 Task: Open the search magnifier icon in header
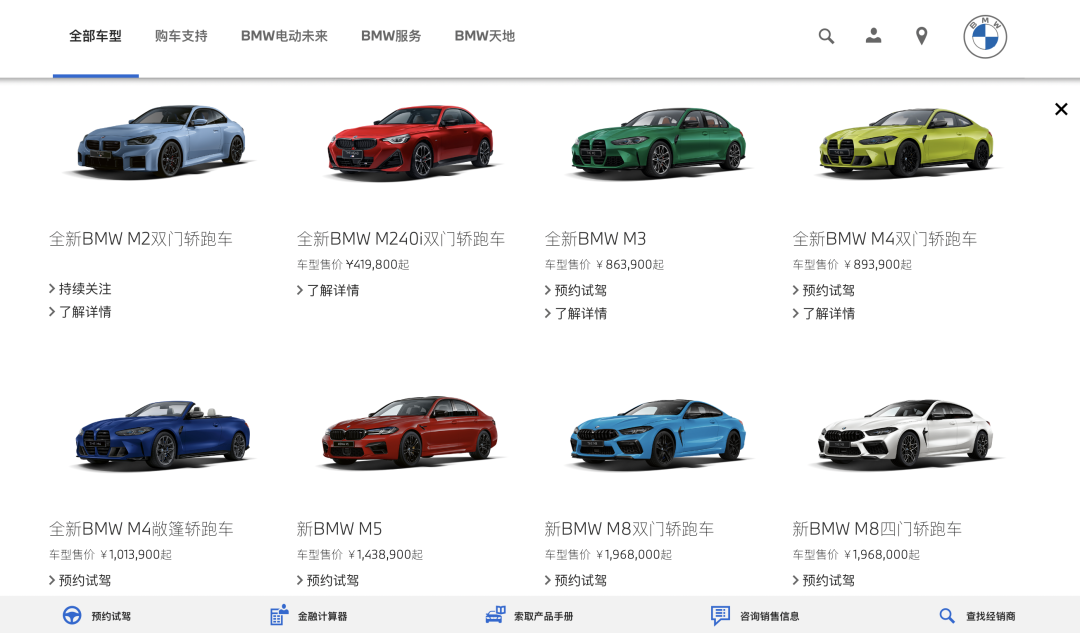pos(826,36)
